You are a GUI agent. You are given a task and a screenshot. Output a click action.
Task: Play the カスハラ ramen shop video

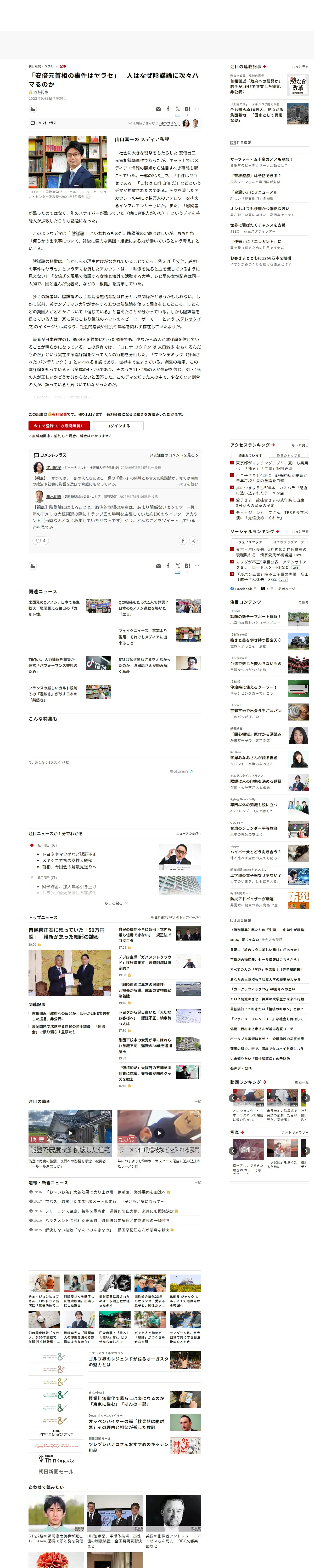pos(159,1133)
